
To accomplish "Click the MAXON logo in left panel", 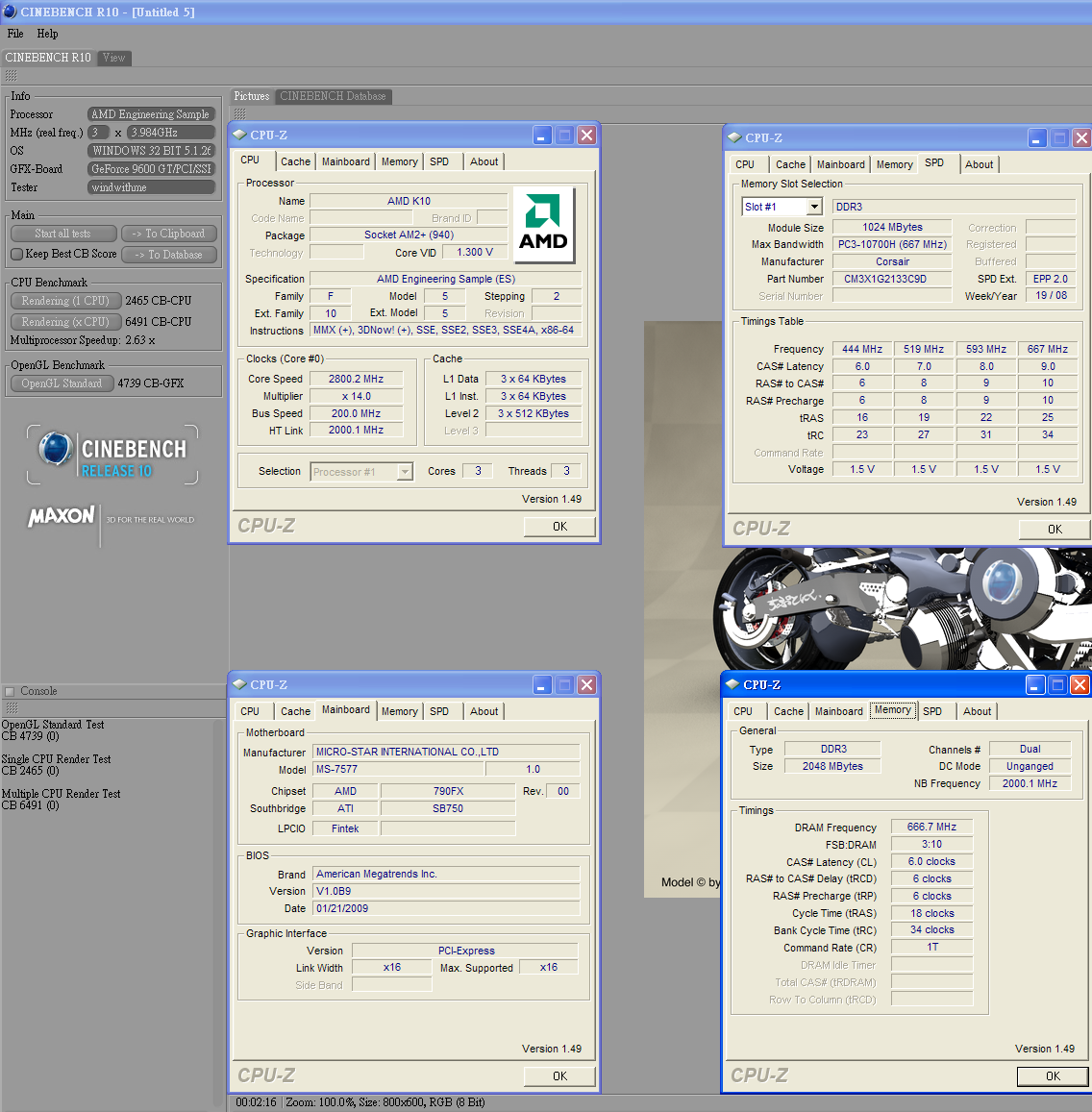I will coord(62,516).
